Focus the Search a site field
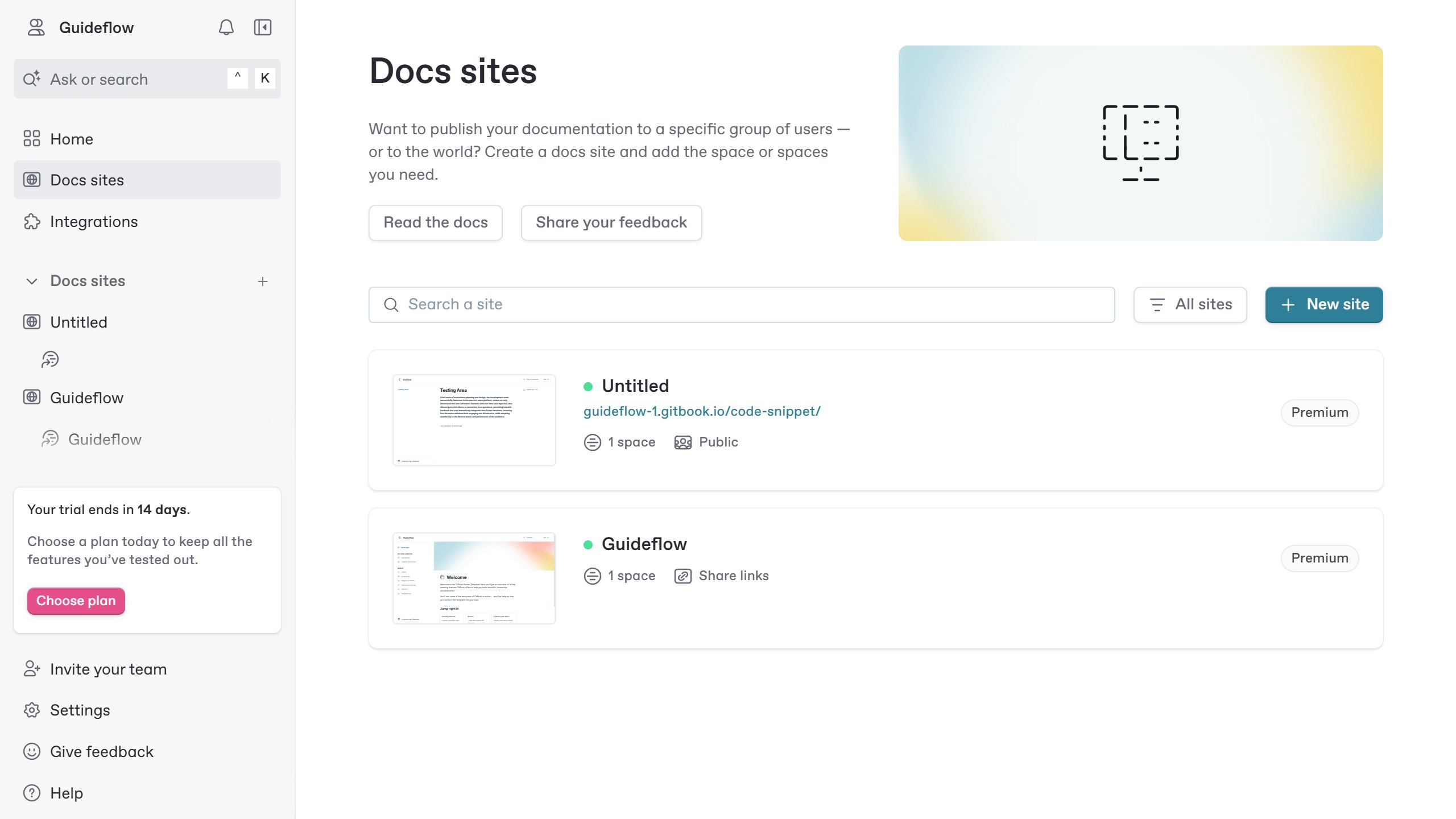Screen dimensions: 1456x819 (x=742, y=304)
